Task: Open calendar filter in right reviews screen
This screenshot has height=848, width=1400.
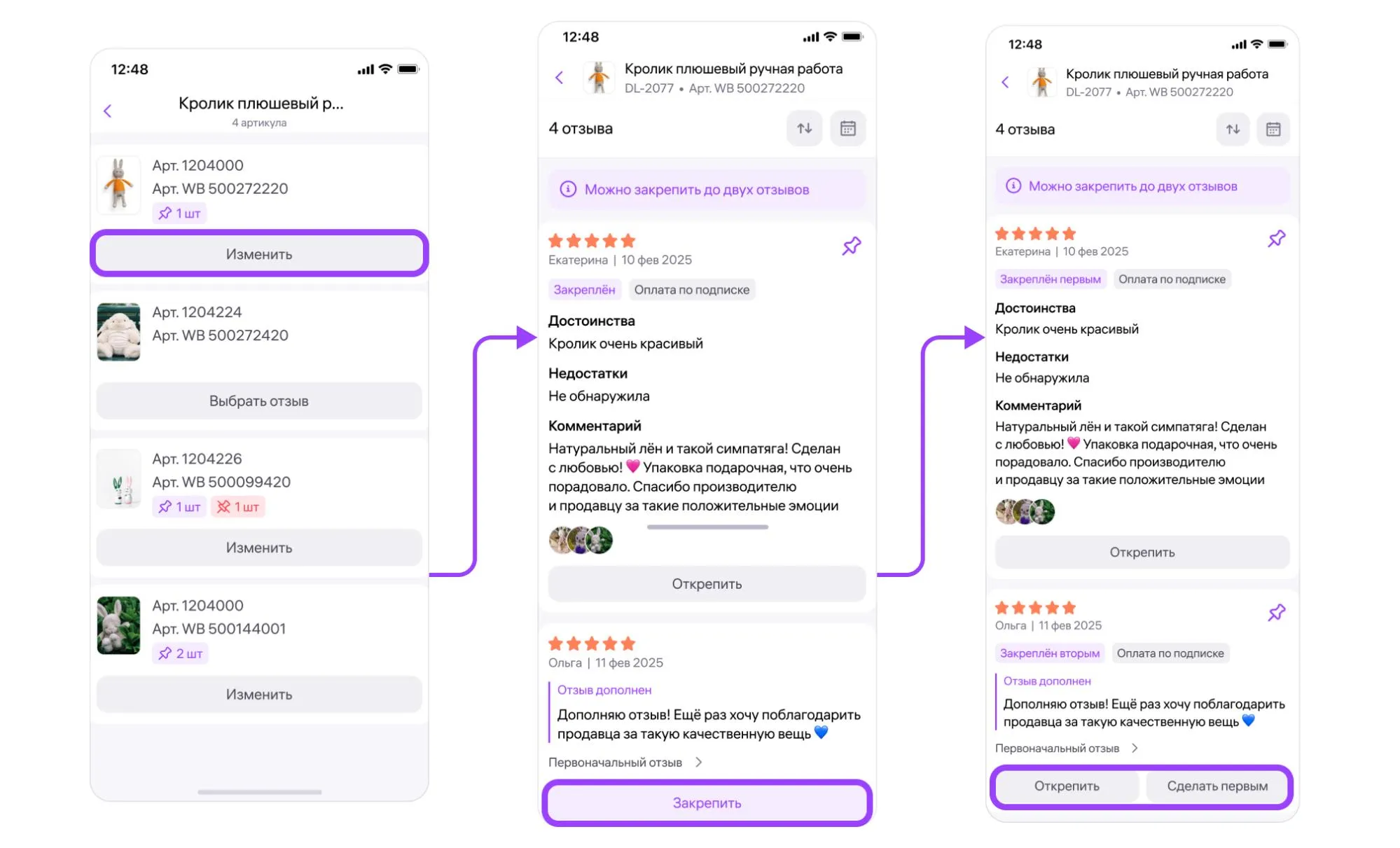Action: pyautogui.click(x=1273, y=130)
